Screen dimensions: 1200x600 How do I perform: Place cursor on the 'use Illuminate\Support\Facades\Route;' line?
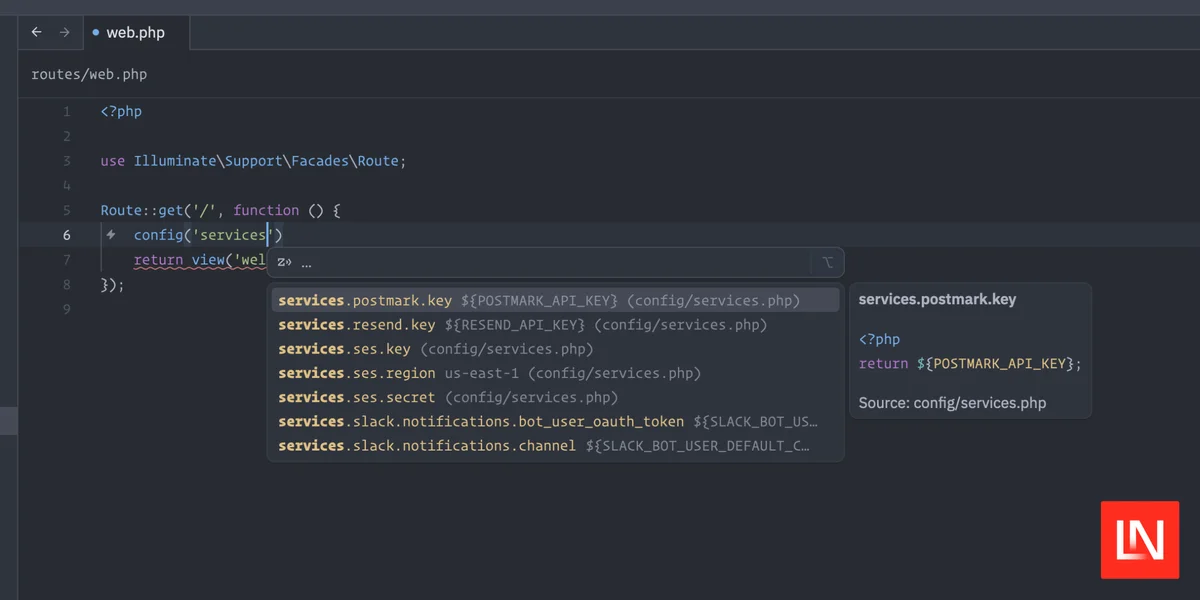[x=253, y=161]
